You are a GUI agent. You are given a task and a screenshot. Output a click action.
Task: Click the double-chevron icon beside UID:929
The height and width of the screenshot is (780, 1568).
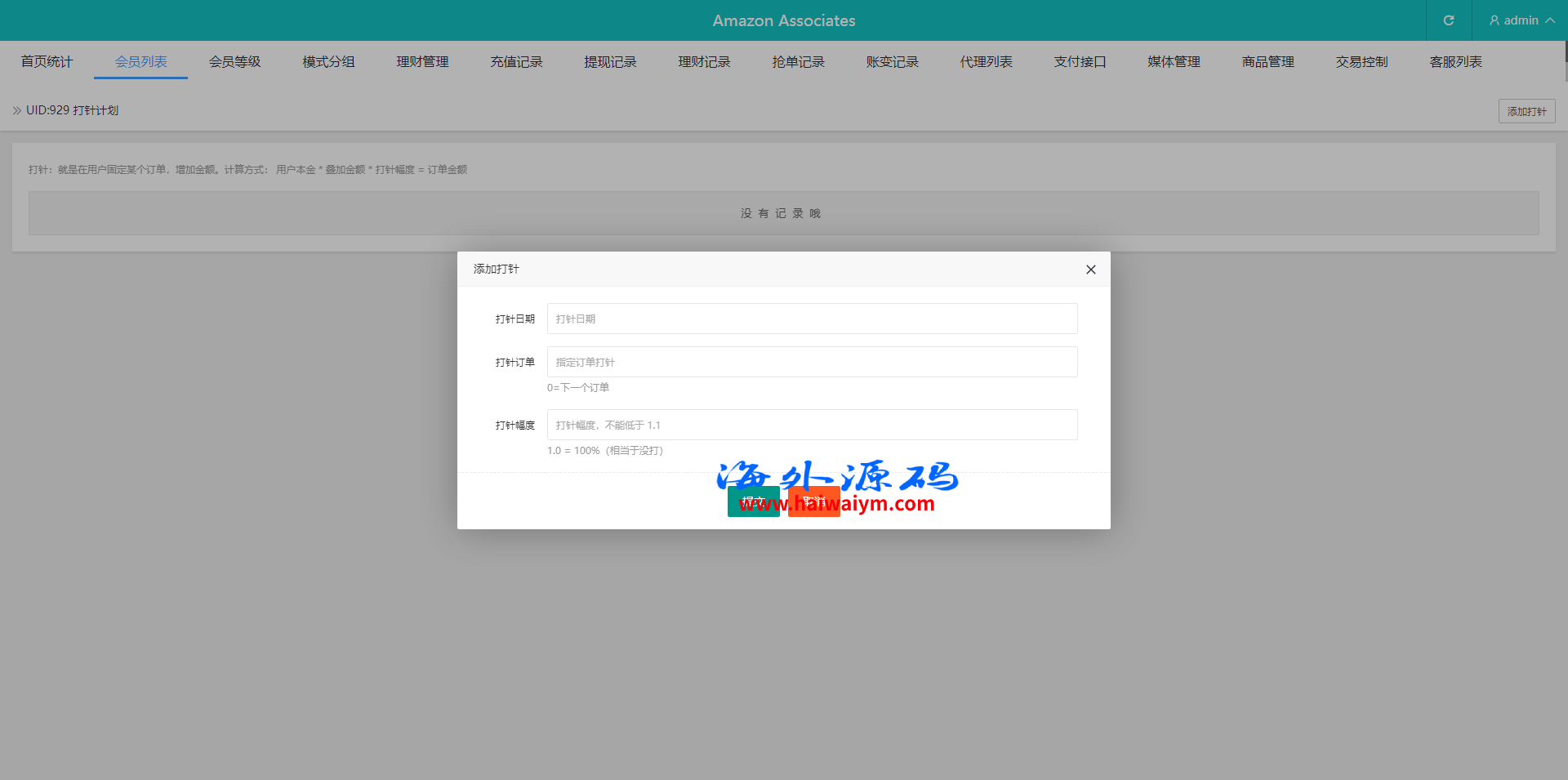click(x=17, y=110)
